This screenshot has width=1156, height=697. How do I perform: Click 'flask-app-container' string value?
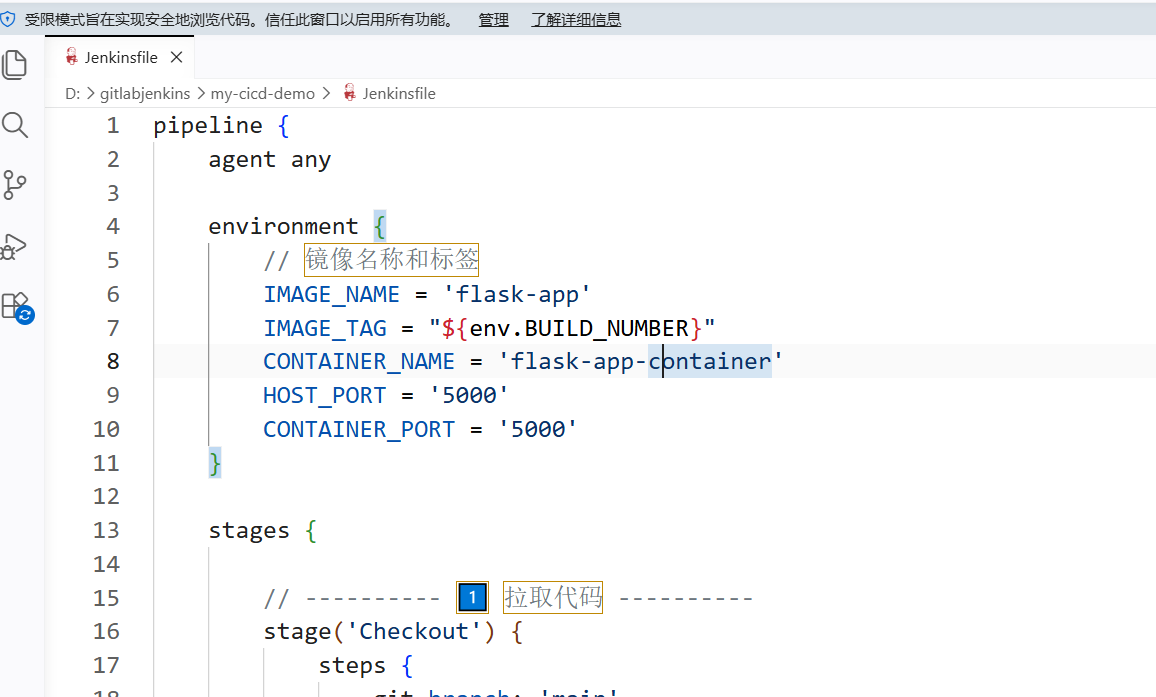641,361
